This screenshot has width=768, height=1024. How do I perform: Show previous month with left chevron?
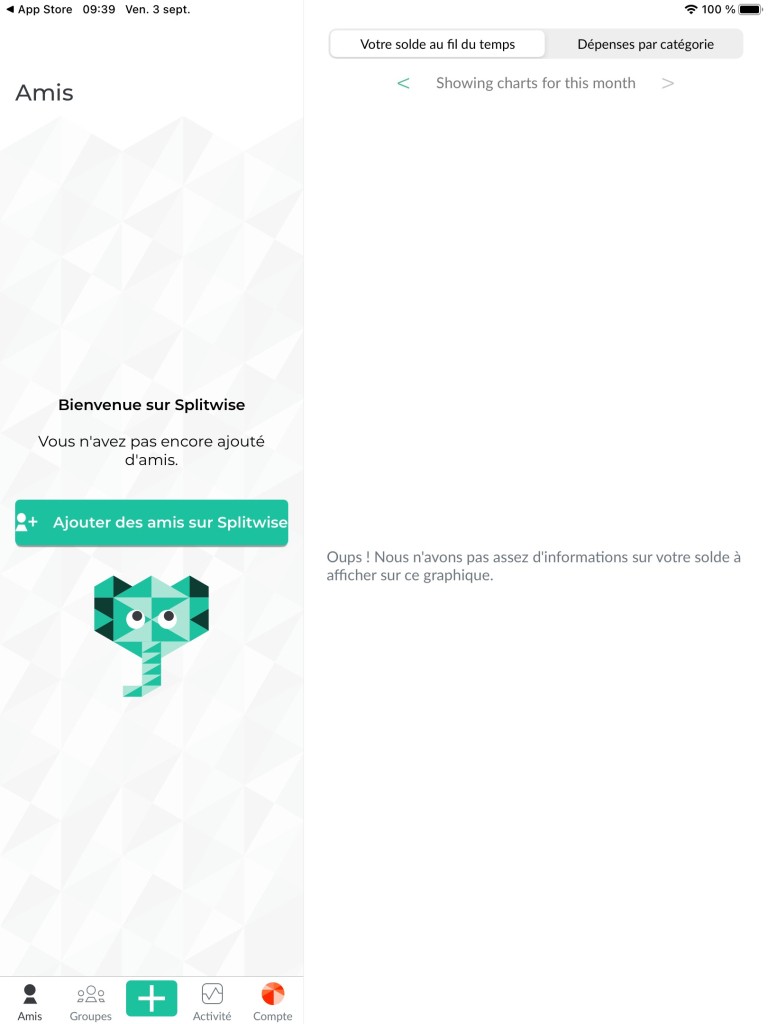(404, 83)
